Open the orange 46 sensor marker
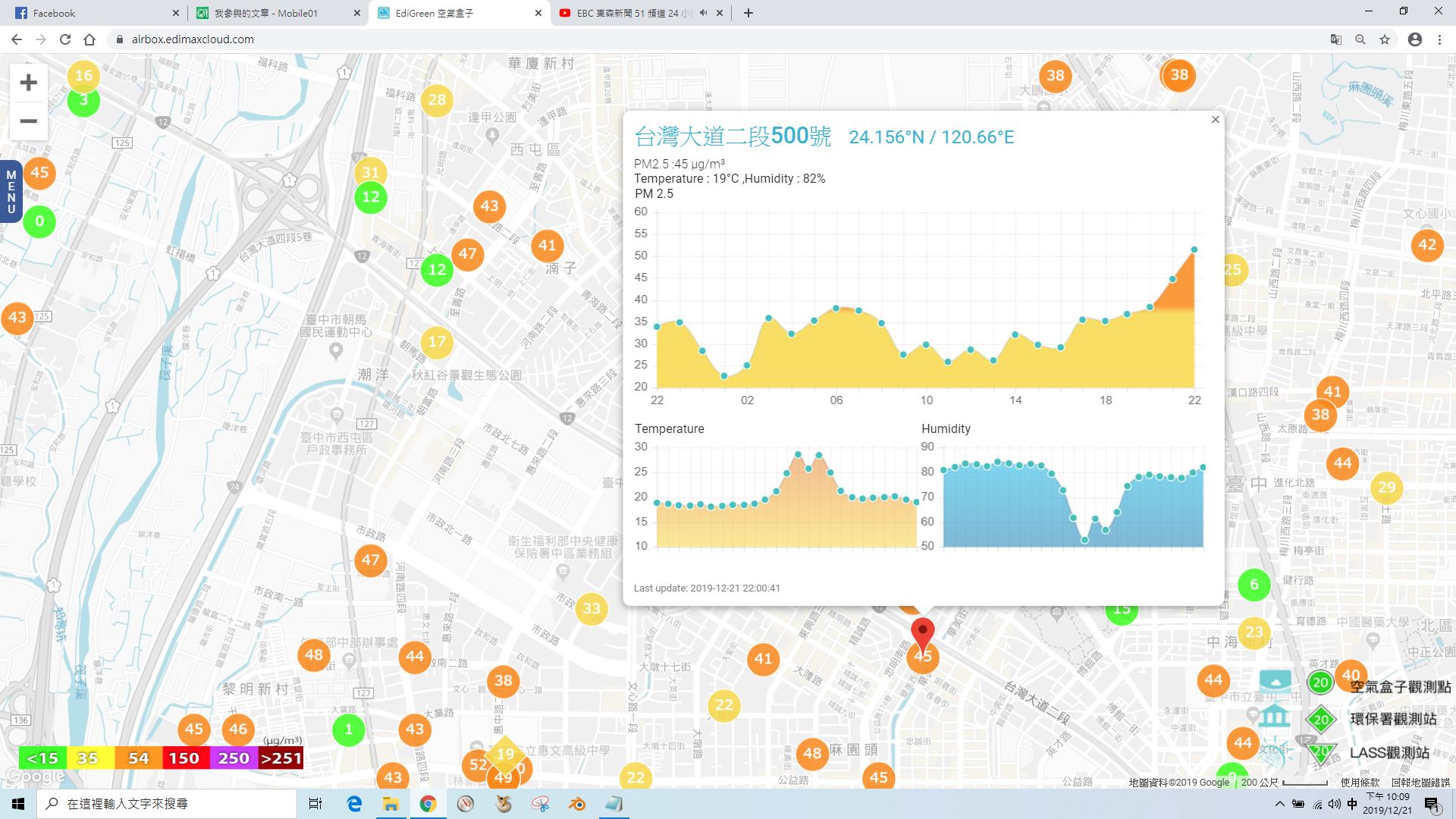The width and height of the screenshot is (1456, 819). (238, 730)
